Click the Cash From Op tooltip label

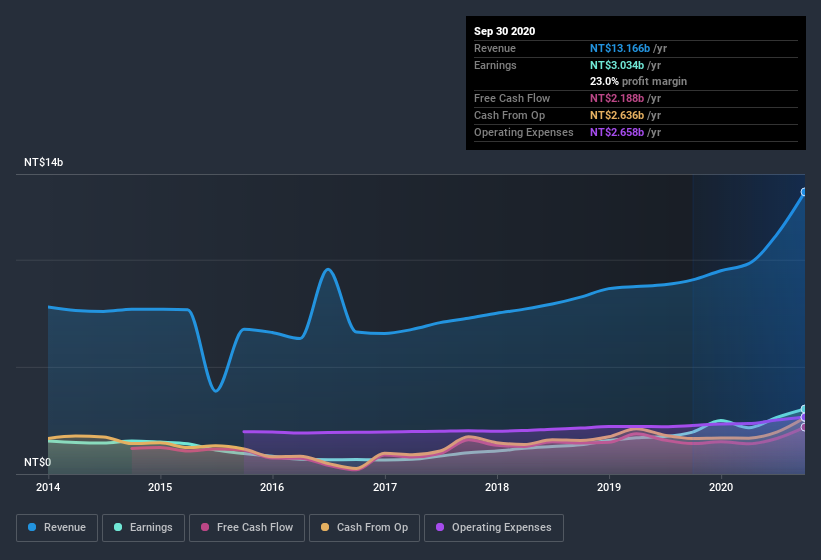pyautogui.click(x=509, y=115)
